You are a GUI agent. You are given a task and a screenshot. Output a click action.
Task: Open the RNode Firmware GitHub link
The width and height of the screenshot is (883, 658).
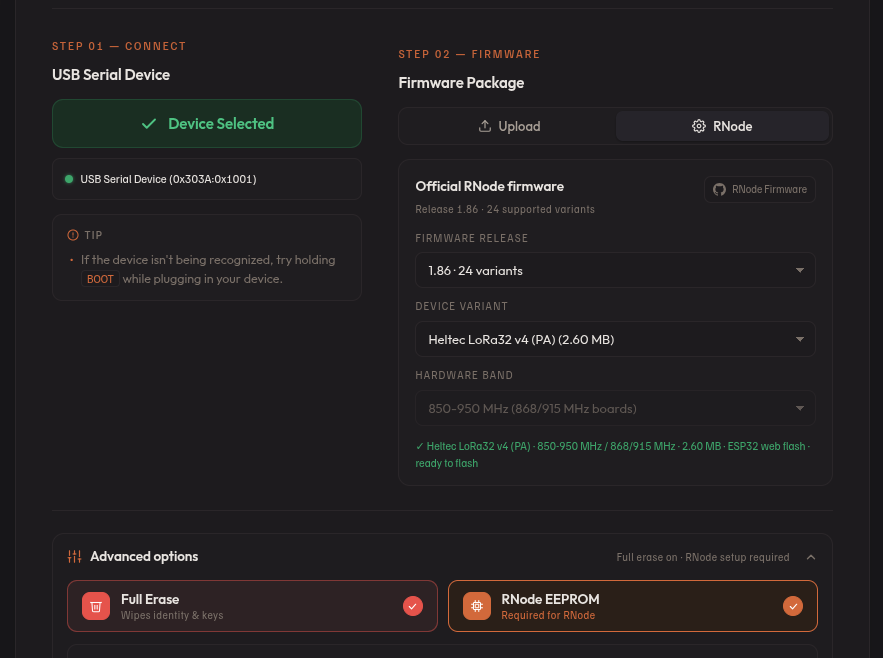[x=760, y=189]
